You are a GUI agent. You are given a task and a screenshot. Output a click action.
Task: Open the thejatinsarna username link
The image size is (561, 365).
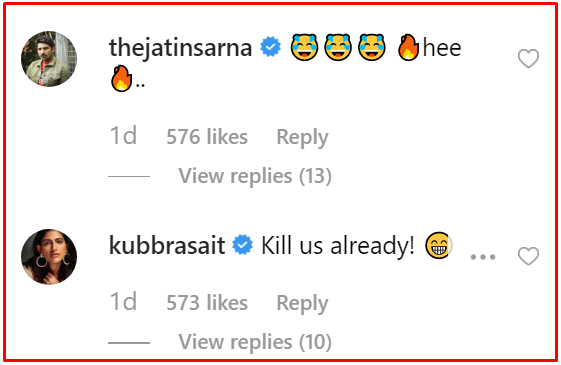point(181,48)
